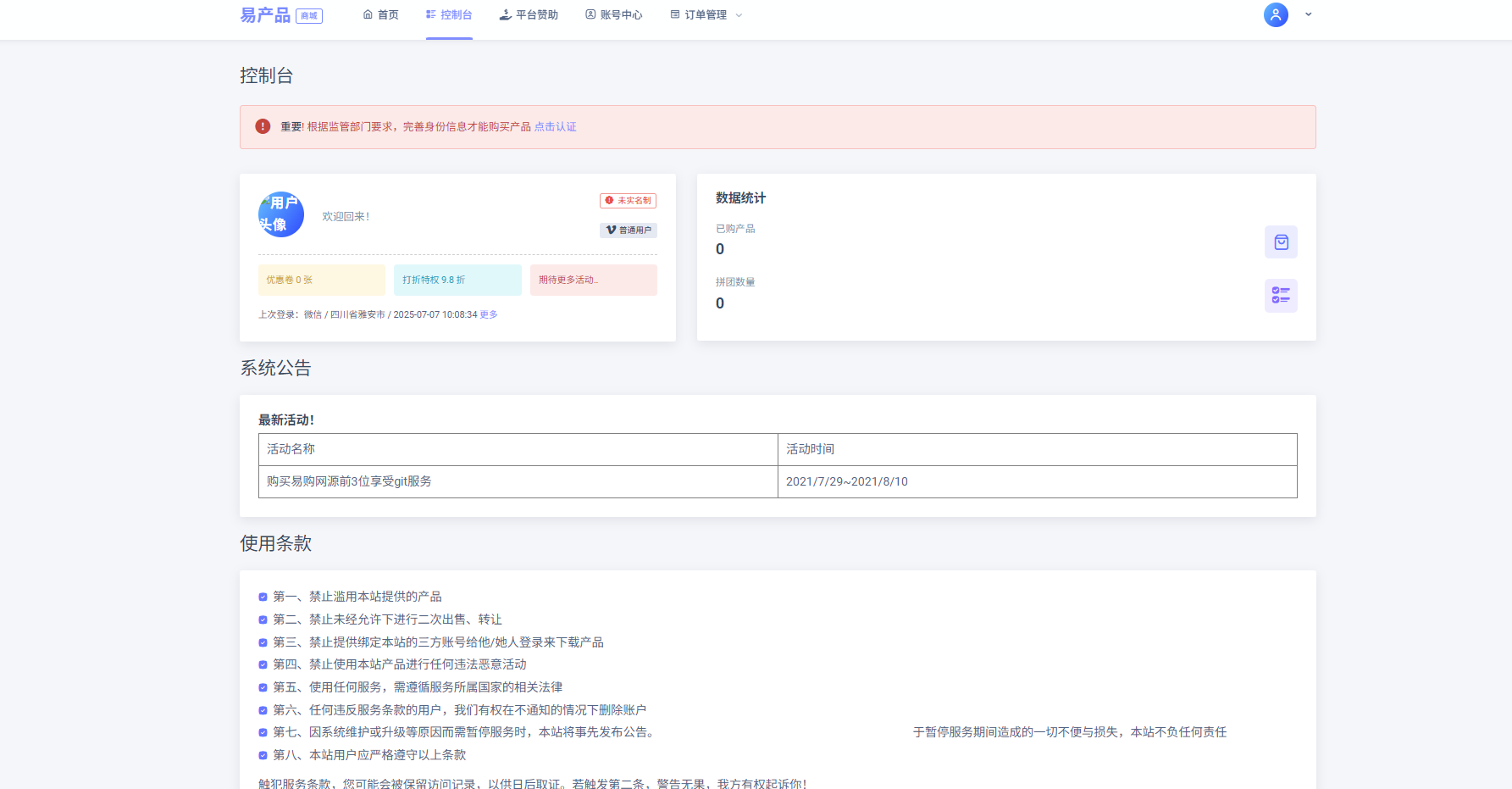Screen dimensions: 1512x789
Task: Expand the user account dropdown arrow
Action: (1308, 14)
